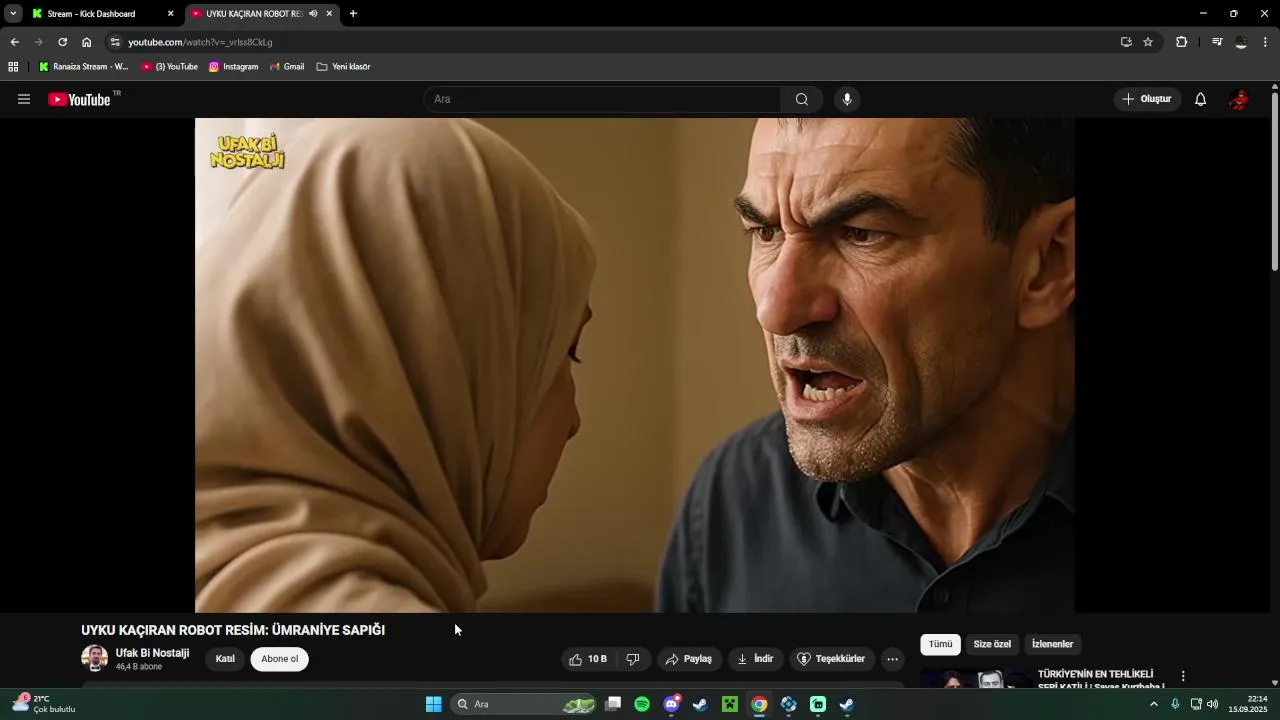
Task: Click the Oluştur create button
Action: pos(1147,99)
